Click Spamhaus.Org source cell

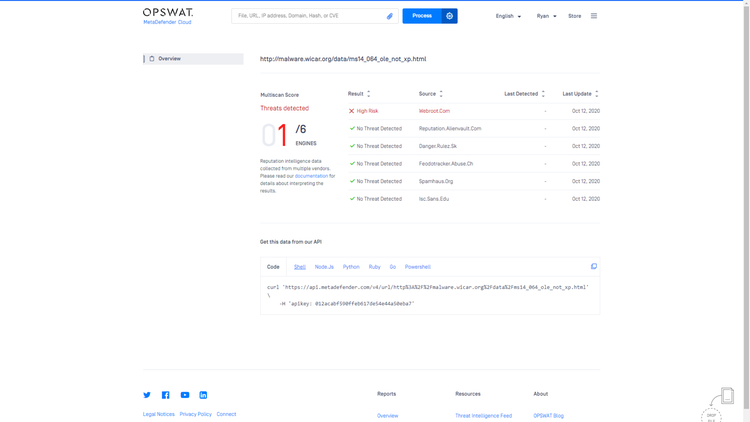[436, 181]
